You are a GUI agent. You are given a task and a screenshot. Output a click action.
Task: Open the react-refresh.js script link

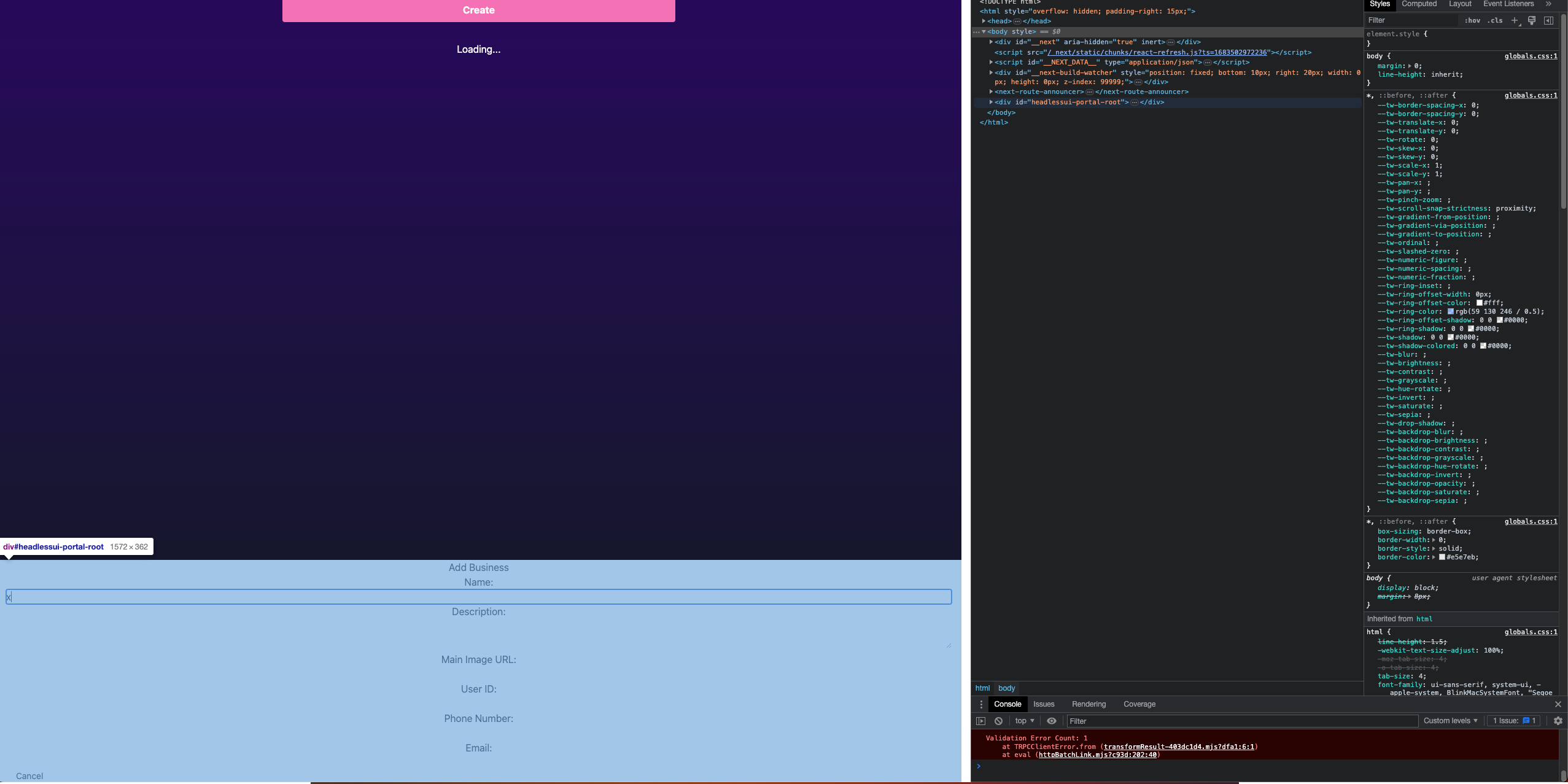[1157, 52]
